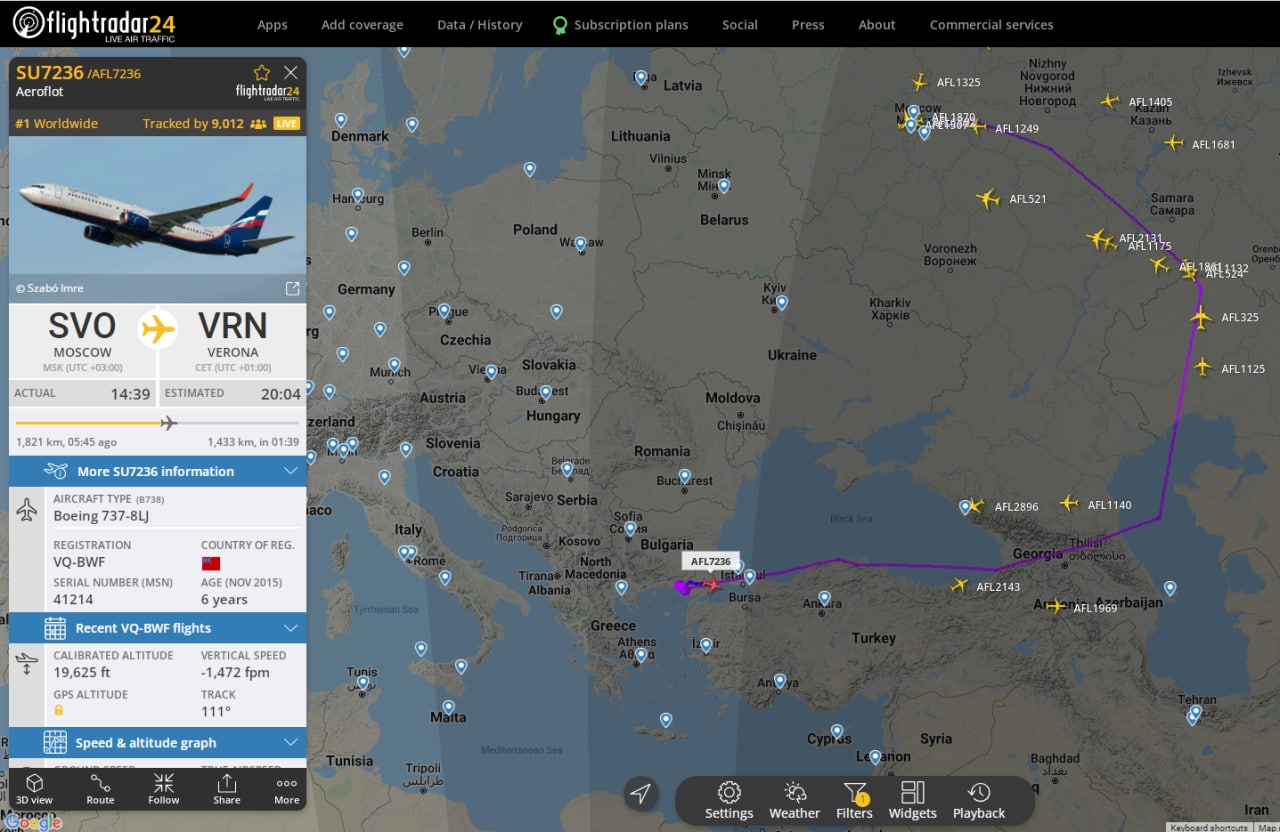Click the Follow aircraft icon
1280x832 pixels.
[x=164, y=788]
